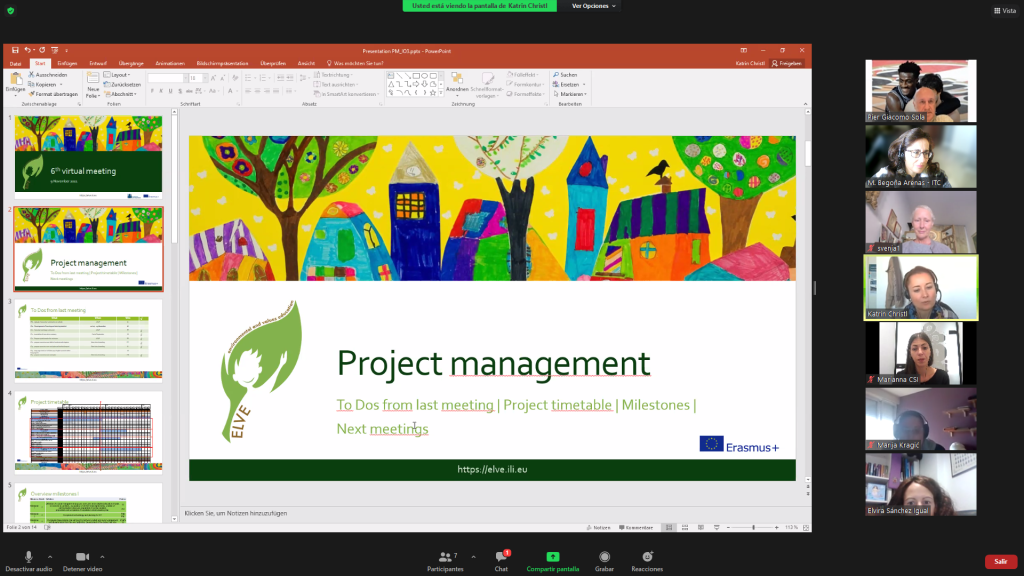Screen dimensions: 1024x576
Task: Open the Animationen ribbon tab
Action: [x=170, y=62]
